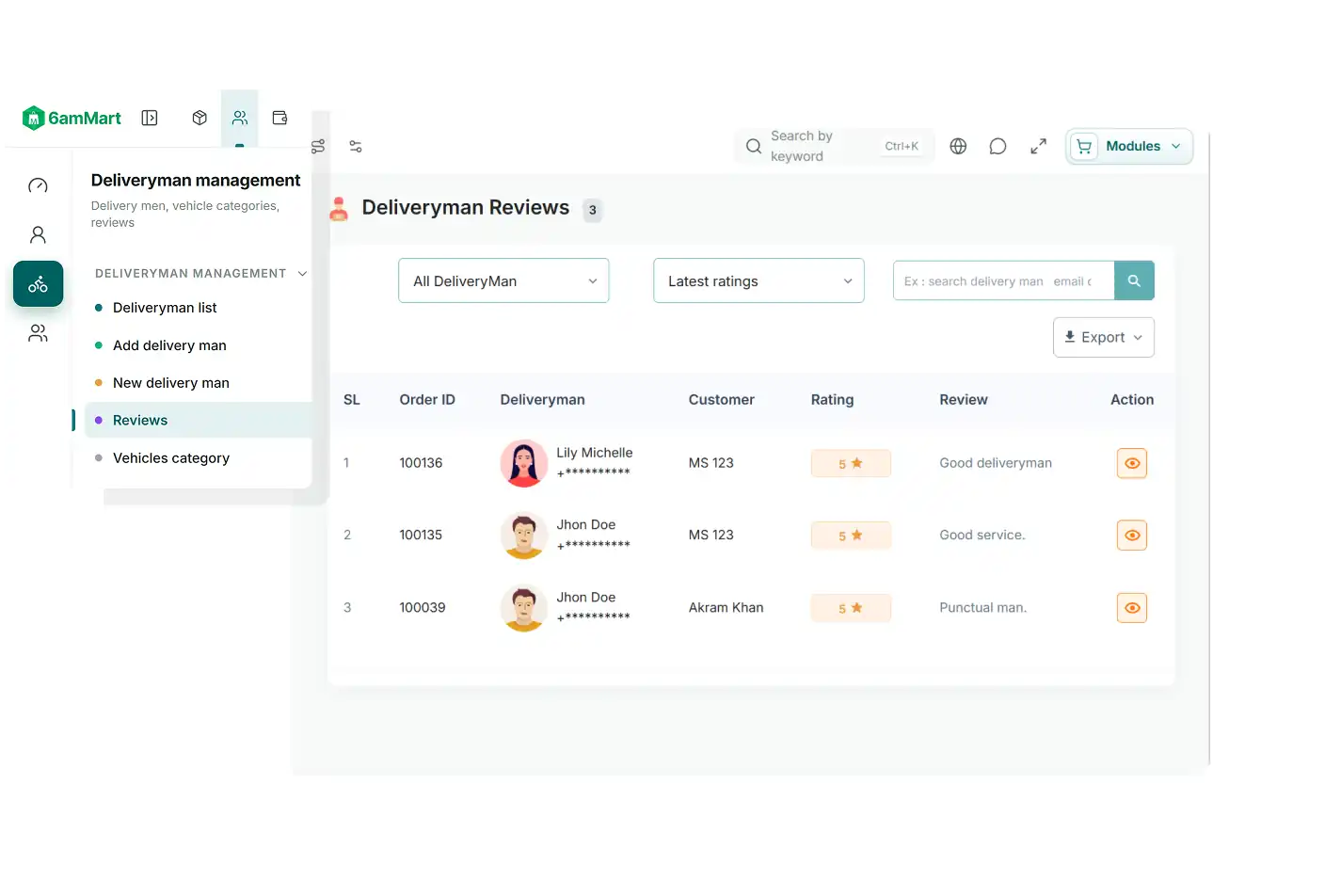Click the 5-star rating badge for order 100039
The height and width of the screenshot is (896, 1325).
click(x=851, y=608)
